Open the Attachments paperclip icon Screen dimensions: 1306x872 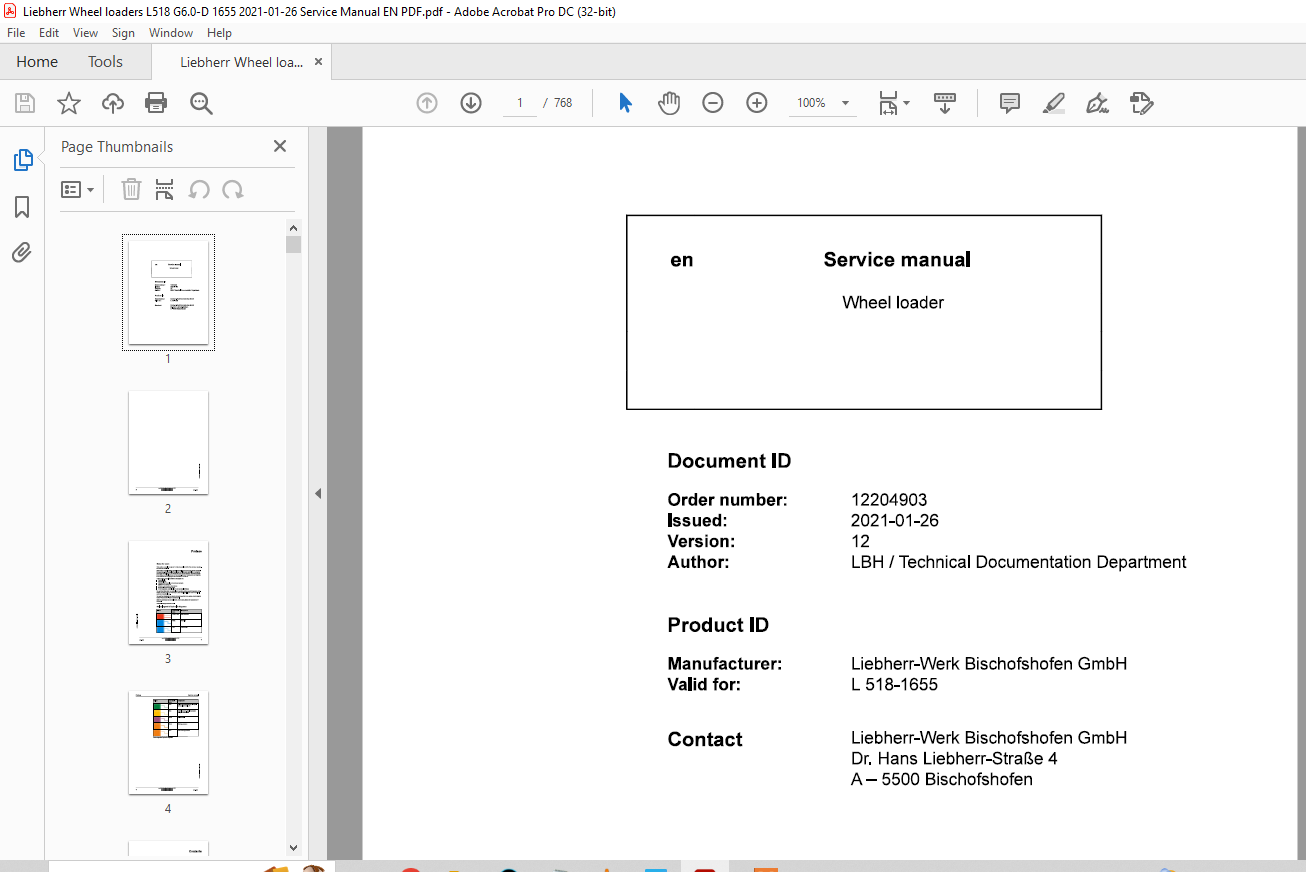pos(22,252)
